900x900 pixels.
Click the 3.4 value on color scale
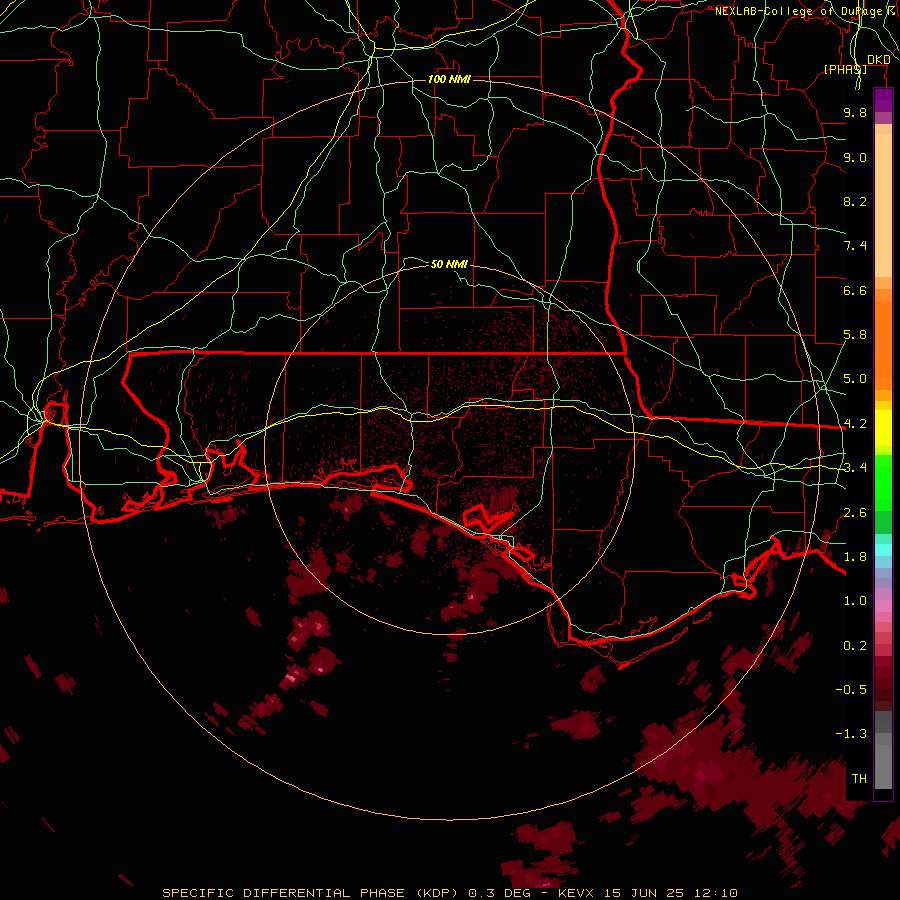pyautogui.click(x=855, y=468)
